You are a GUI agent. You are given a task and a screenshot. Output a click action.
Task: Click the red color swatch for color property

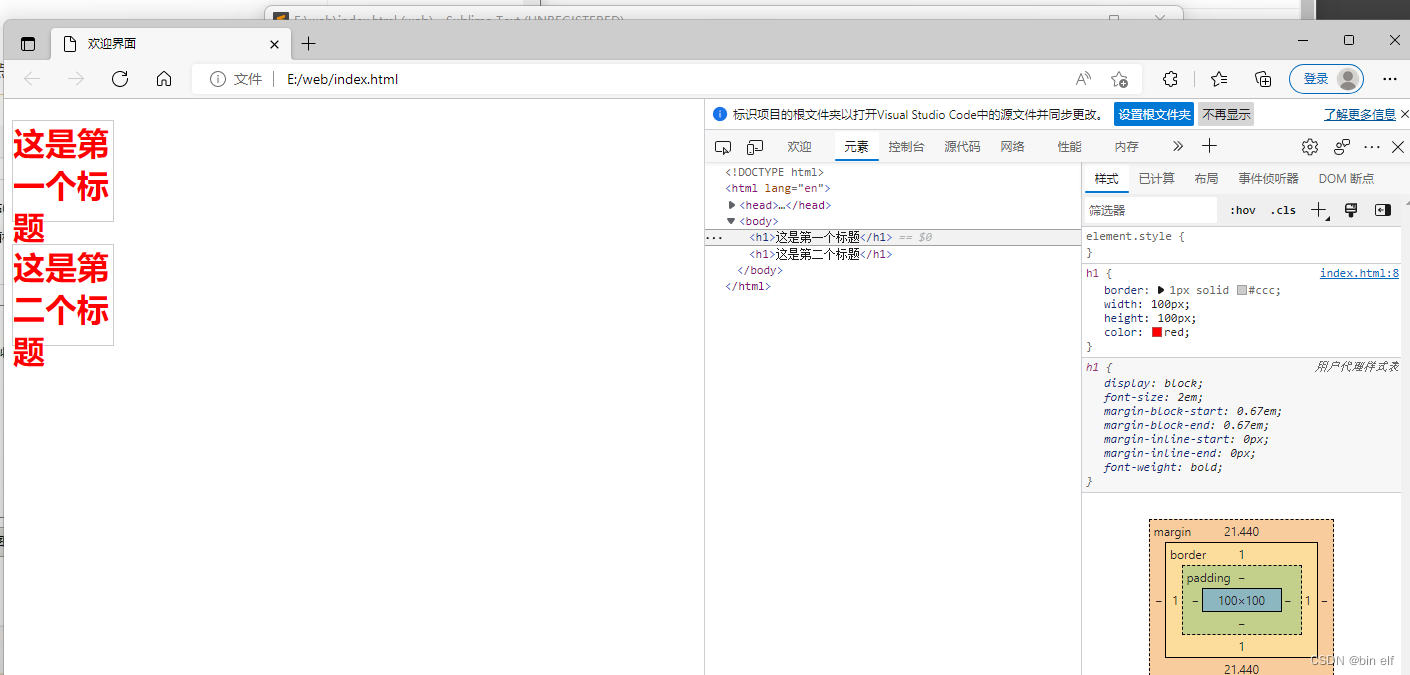tap(1155, 332)
